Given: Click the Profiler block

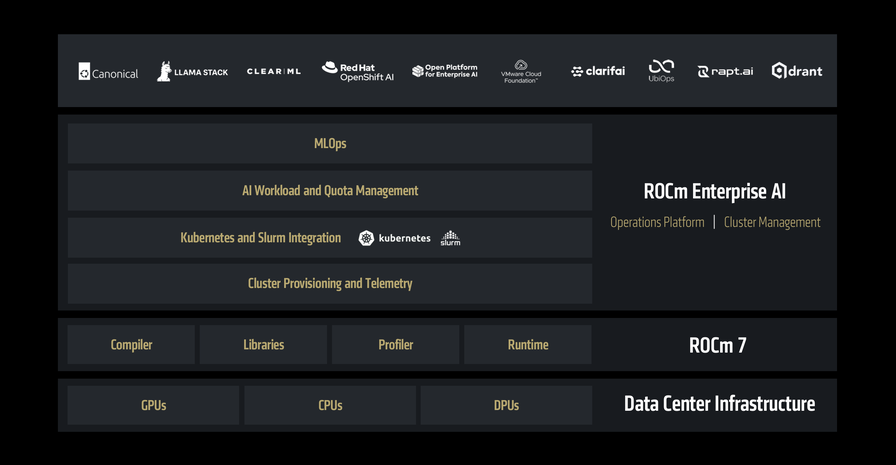Looking at the screenshot, I should (395, 344).
